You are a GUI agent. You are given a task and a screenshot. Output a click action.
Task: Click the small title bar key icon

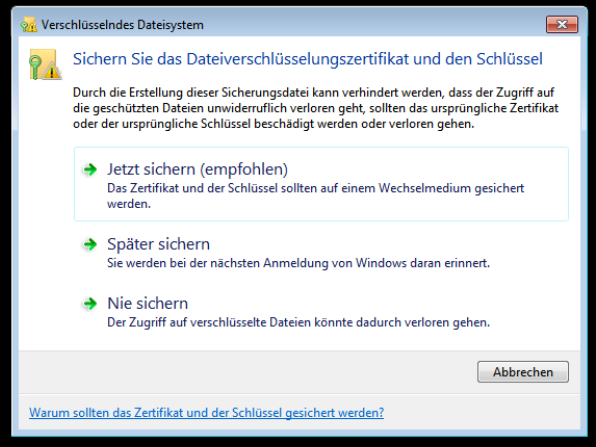[x=29, y=25]
